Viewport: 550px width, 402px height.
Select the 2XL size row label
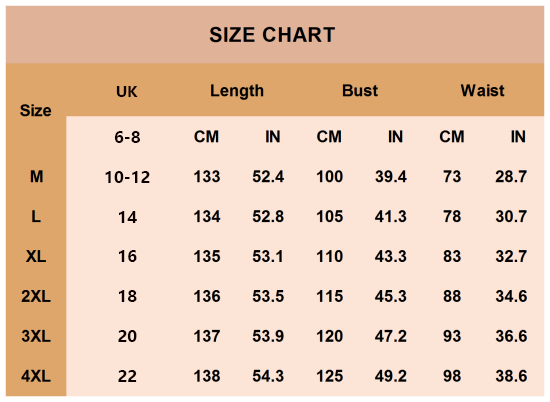(x=36, y=296)
